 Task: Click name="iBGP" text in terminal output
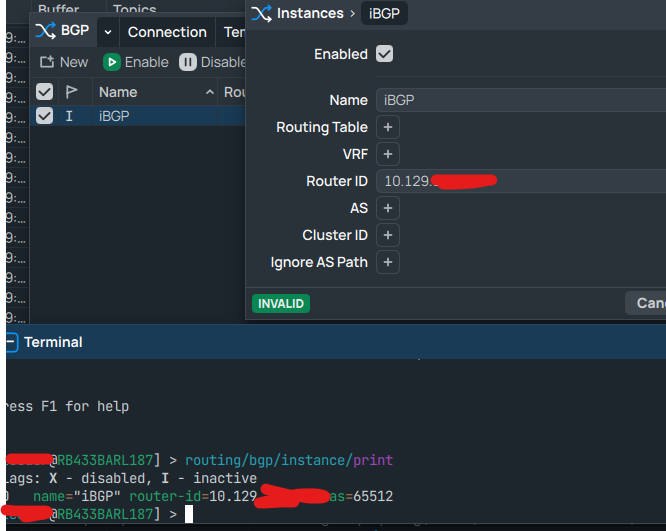click(77, 496)
